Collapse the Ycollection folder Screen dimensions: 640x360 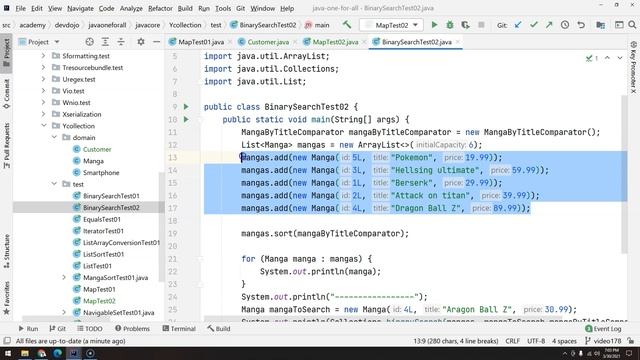[x=44, y=126]
